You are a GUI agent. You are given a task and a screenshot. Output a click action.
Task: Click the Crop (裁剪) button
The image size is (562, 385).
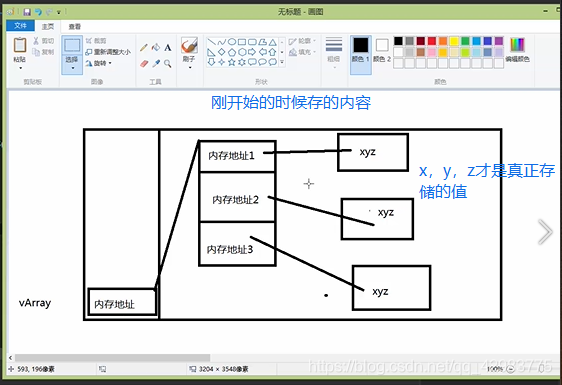(96, 41)
